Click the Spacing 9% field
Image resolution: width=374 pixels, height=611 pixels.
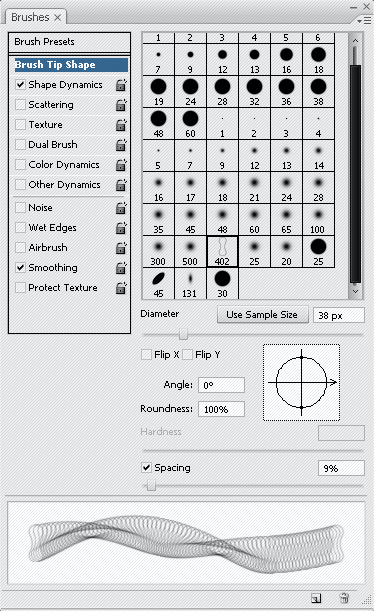click(341, 468)
